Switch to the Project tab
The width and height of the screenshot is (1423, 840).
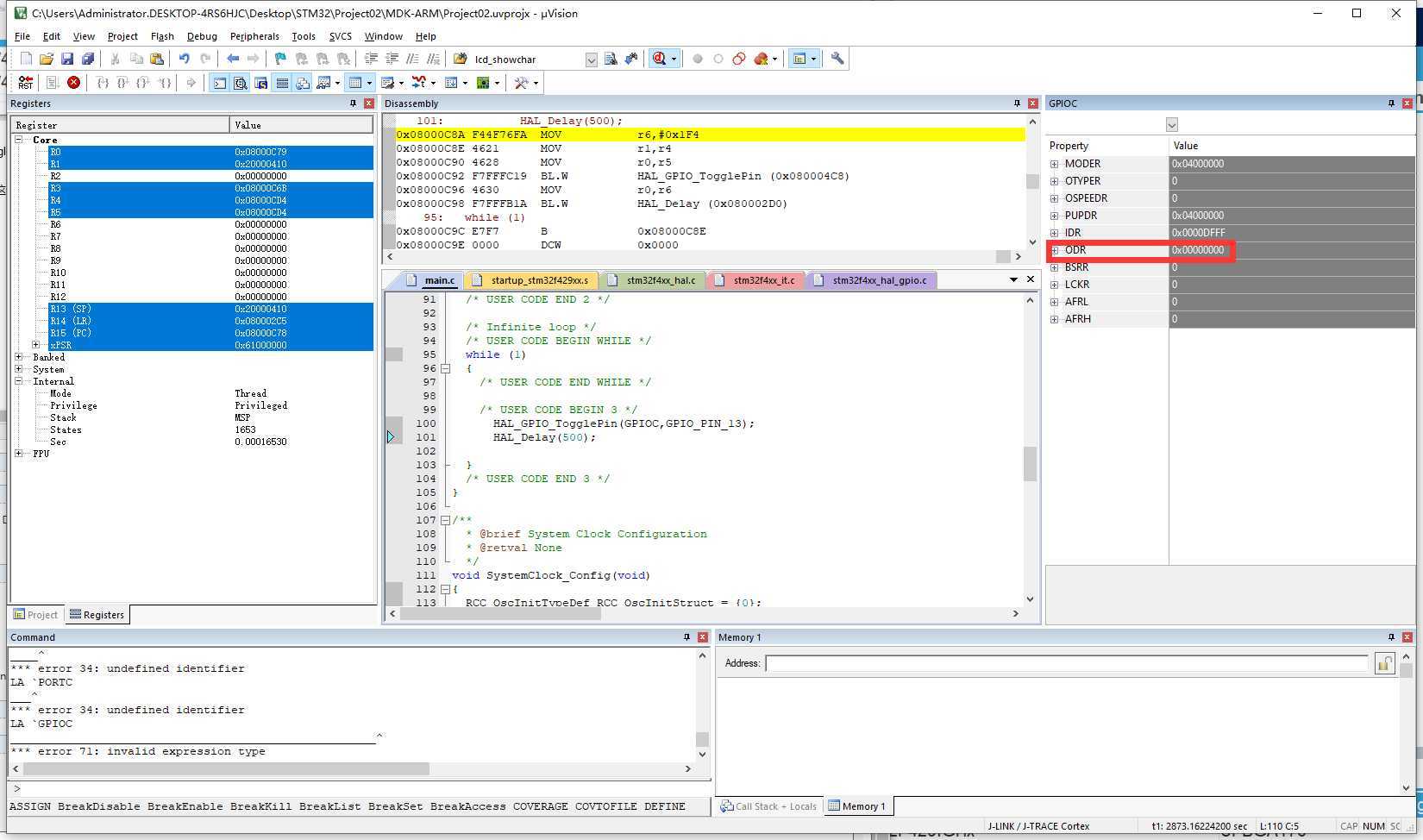(x=35, y=615)
